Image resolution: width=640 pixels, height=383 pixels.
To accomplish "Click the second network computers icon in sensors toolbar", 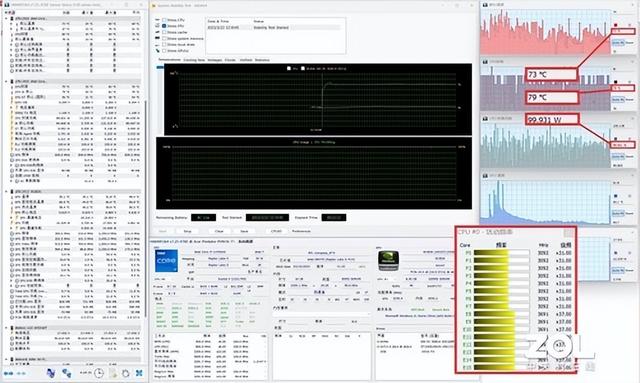I will click(67, 373).
